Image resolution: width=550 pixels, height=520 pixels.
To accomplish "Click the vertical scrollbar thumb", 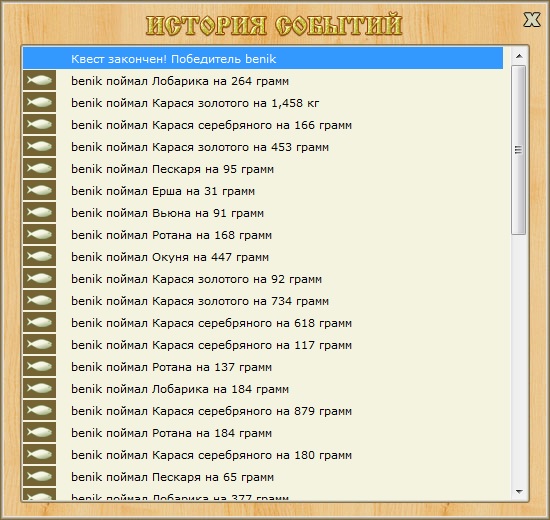I will click(x=518, y=150).
